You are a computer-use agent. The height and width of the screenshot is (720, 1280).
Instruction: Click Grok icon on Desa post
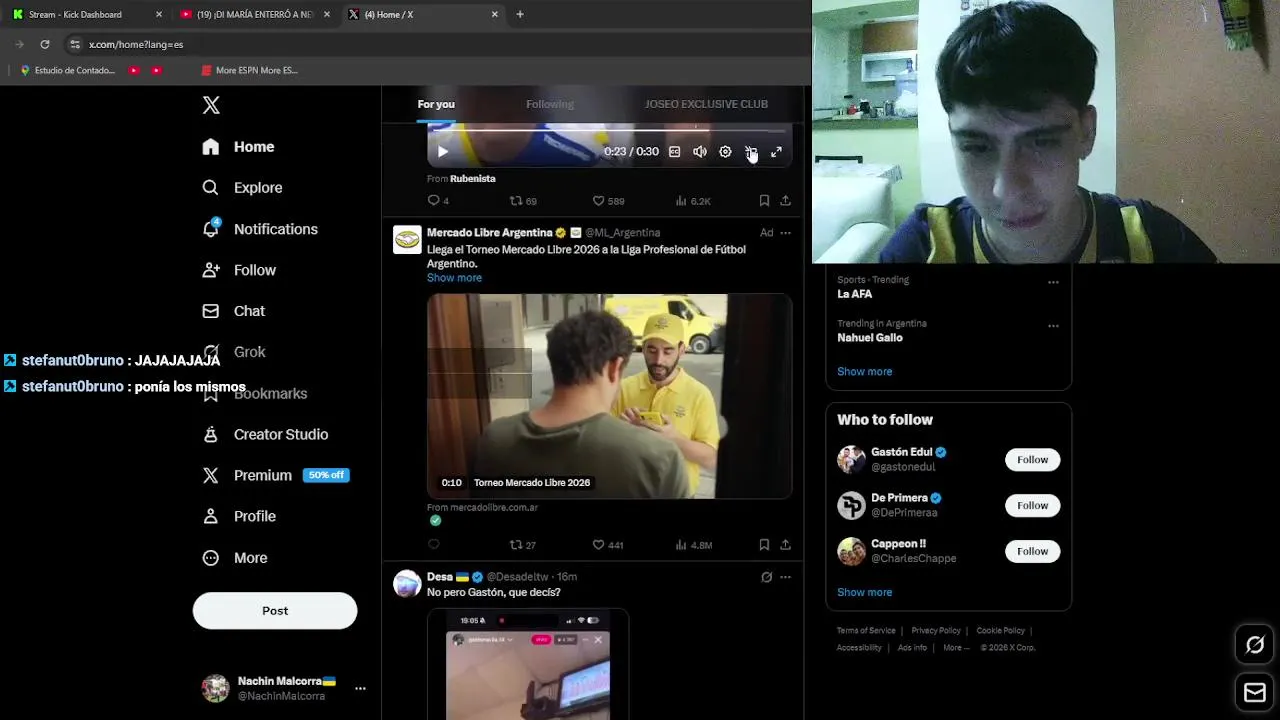point(766,577)
